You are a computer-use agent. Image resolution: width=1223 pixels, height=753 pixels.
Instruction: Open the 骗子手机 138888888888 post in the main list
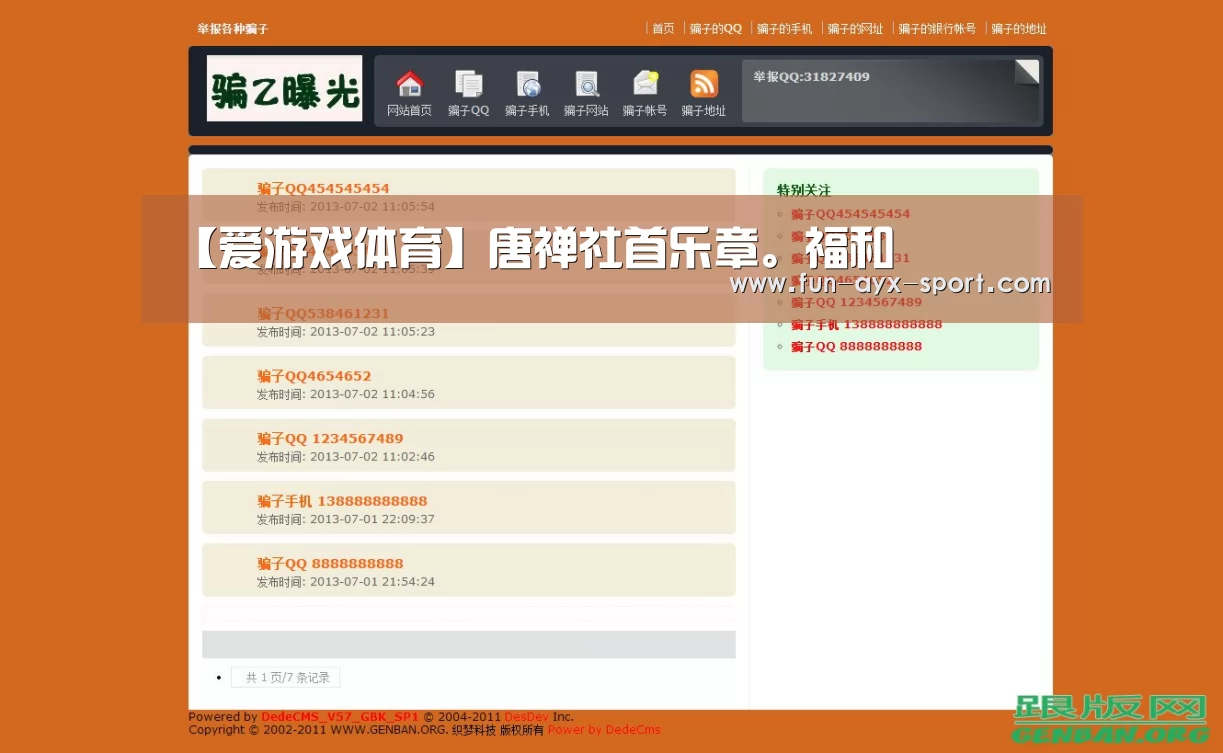tap(342, 501)
